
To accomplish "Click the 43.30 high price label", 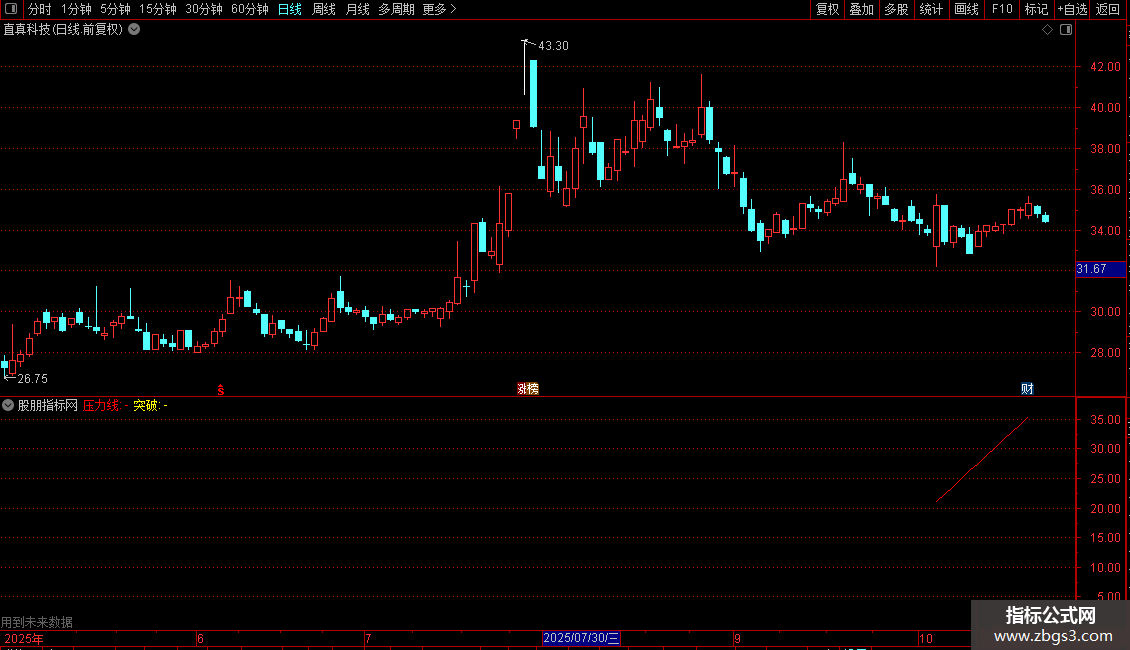I will click(553, 45).
